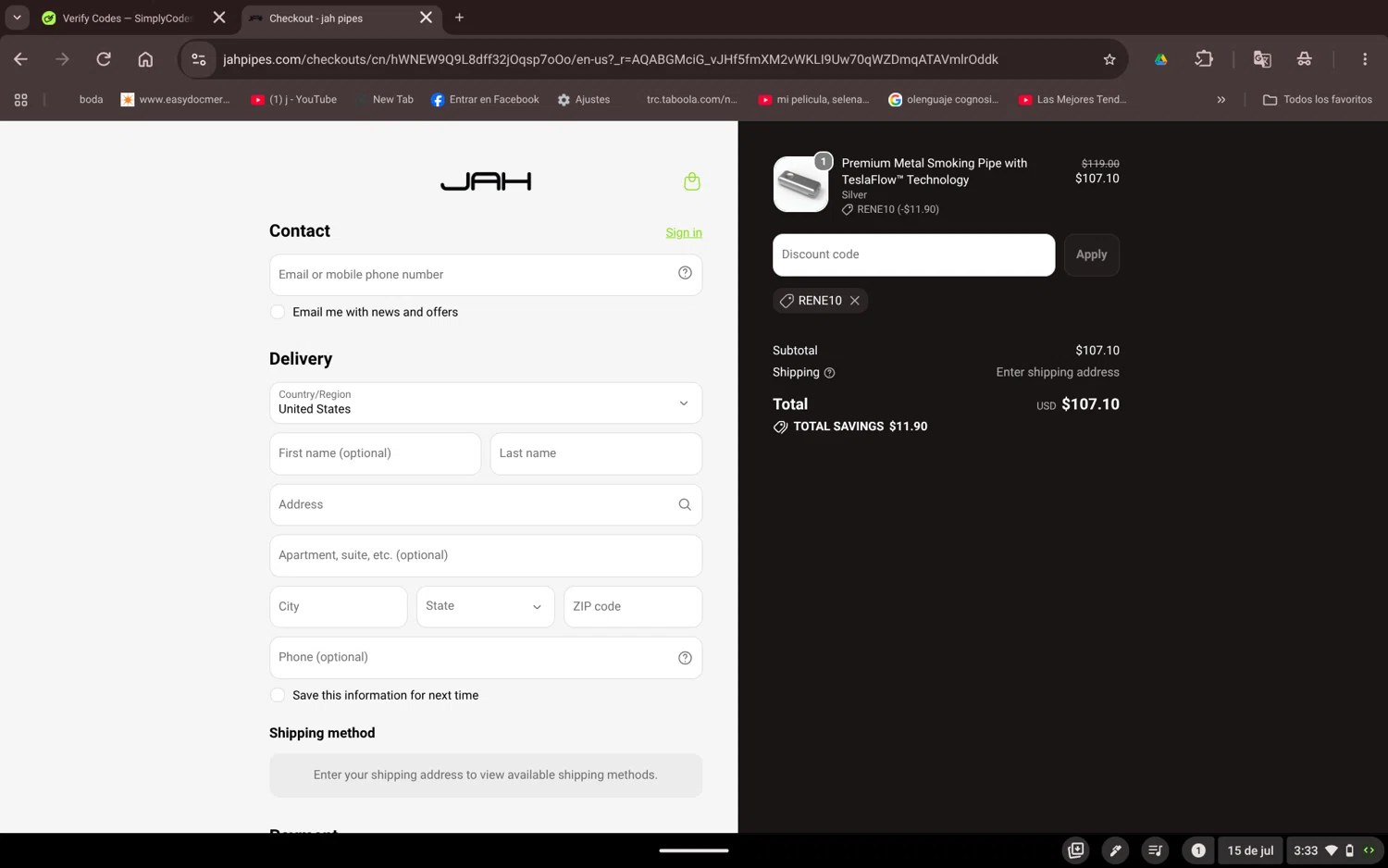Screen dimensions: 1388x868
Task: Go back to the previous page
Action: click(20, 59)
